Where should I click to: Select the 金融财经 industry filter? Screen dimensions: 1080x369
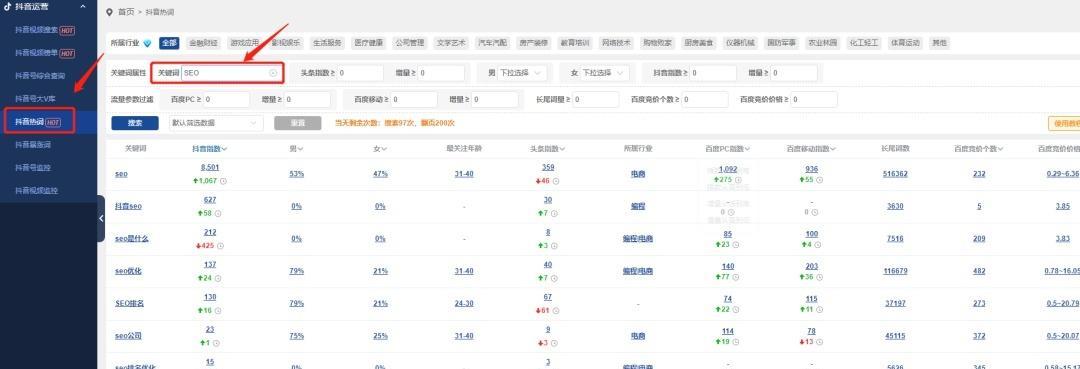(203, 43)
